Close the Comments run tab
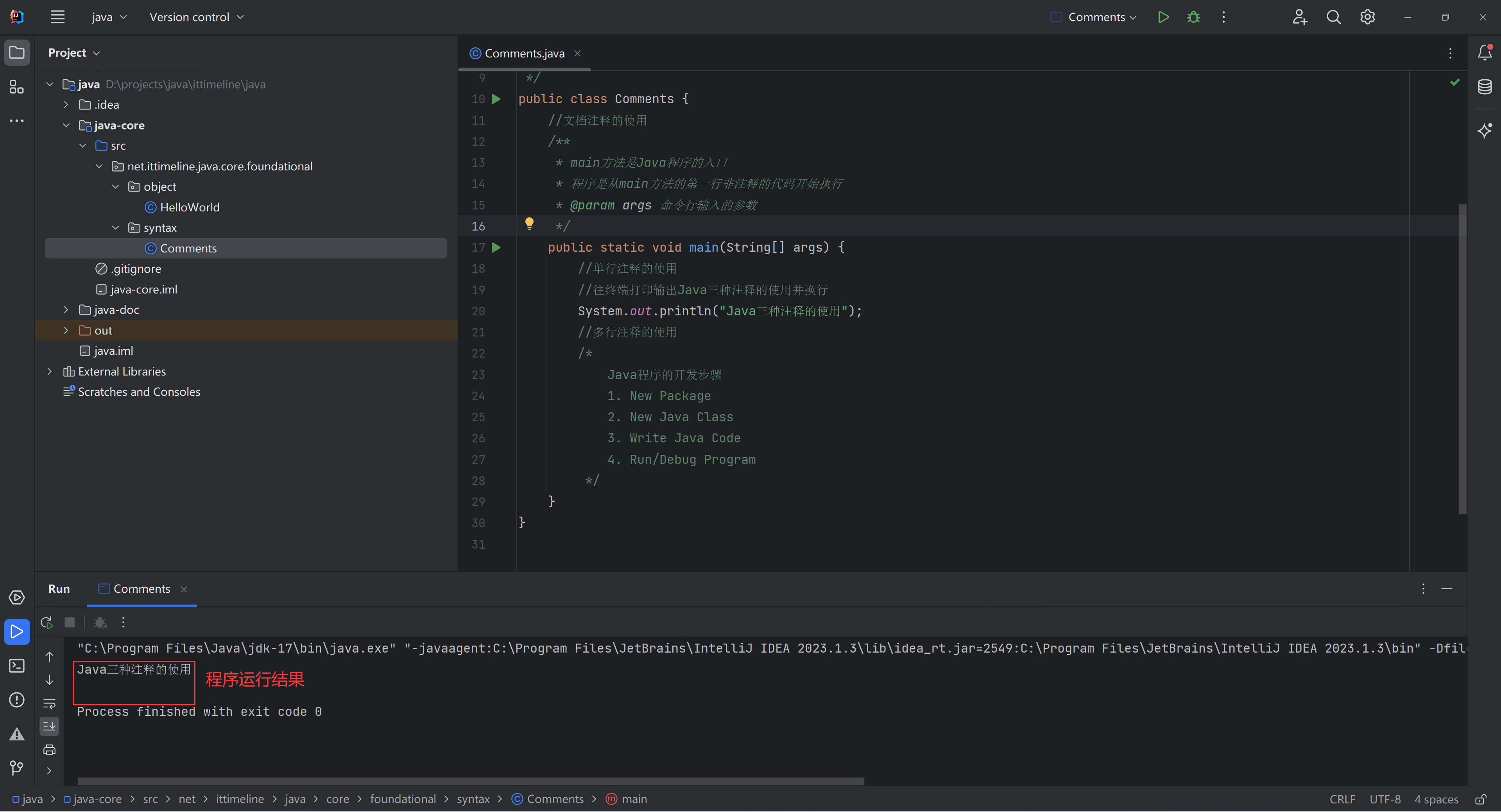Screen dimensions: 1501x812 click(184, 590)
